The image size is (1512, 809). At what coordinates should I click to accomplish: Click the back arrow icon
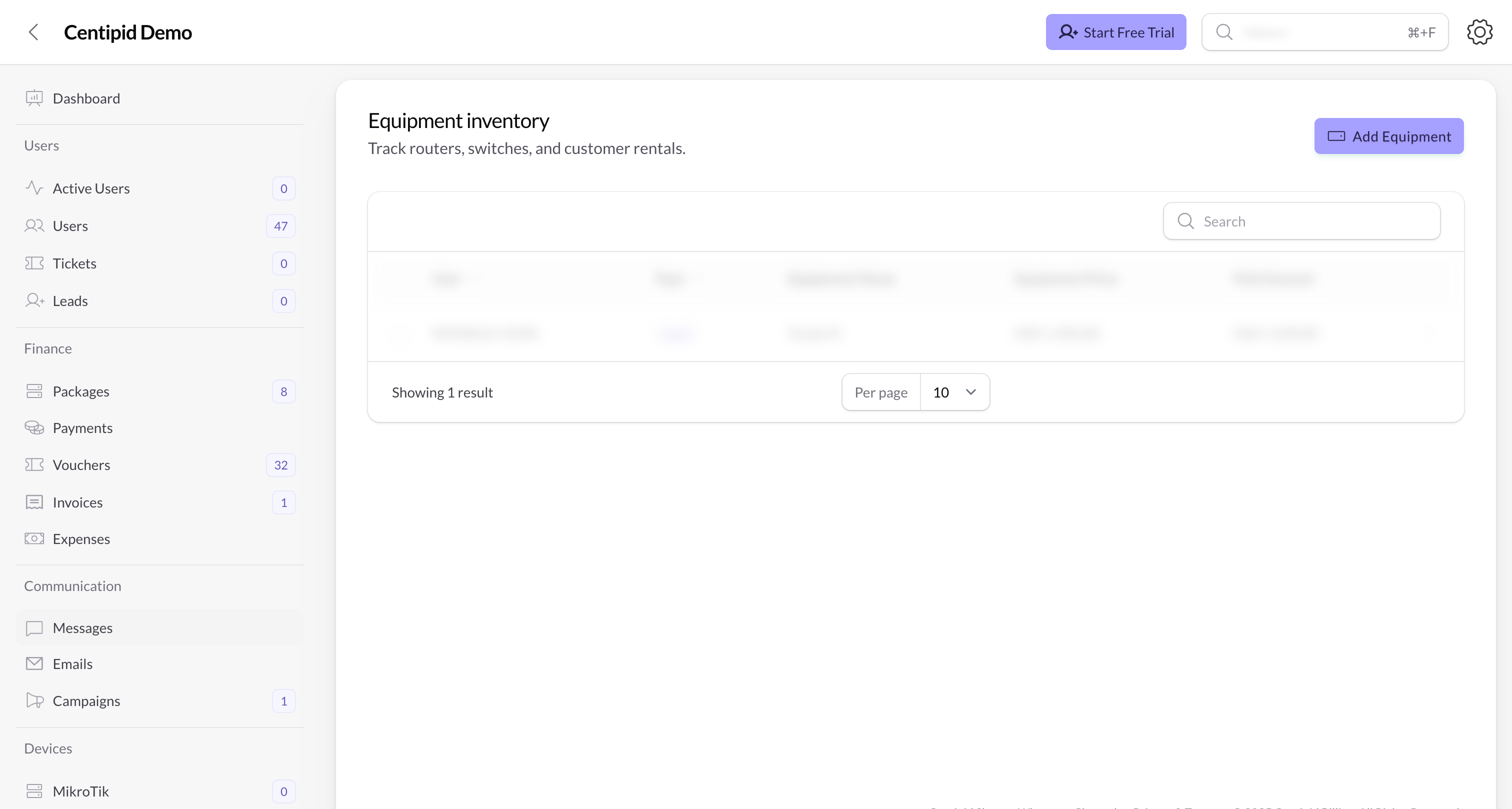(33, 32)
